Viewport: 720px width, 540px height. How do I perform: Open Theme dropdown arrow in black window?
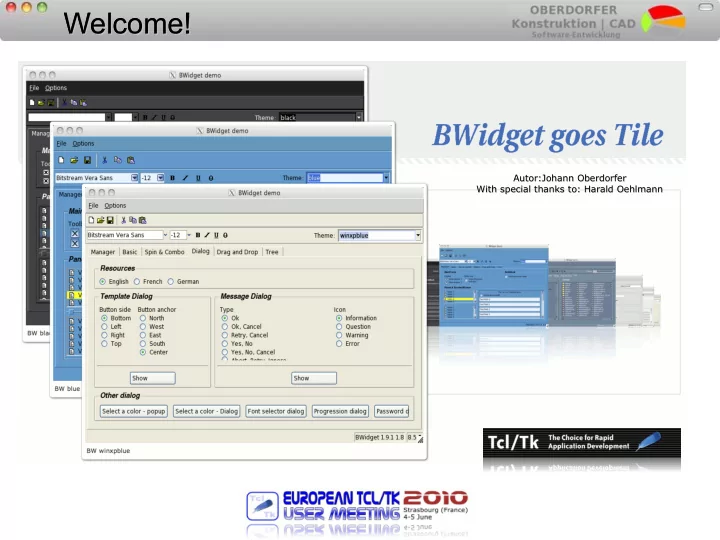point(359,118)
